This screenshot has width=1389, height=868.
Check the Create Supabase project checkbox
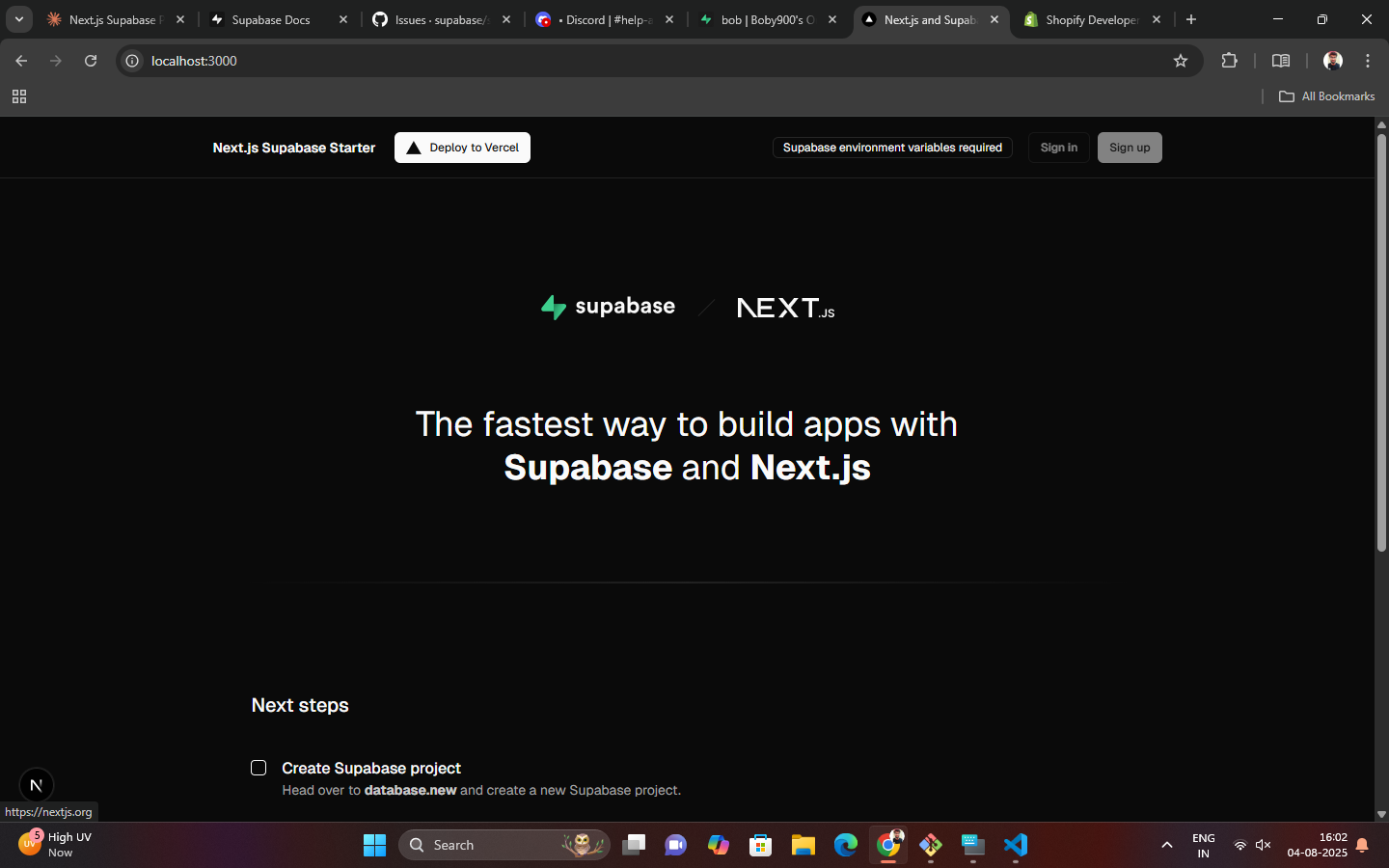[259, 768]
